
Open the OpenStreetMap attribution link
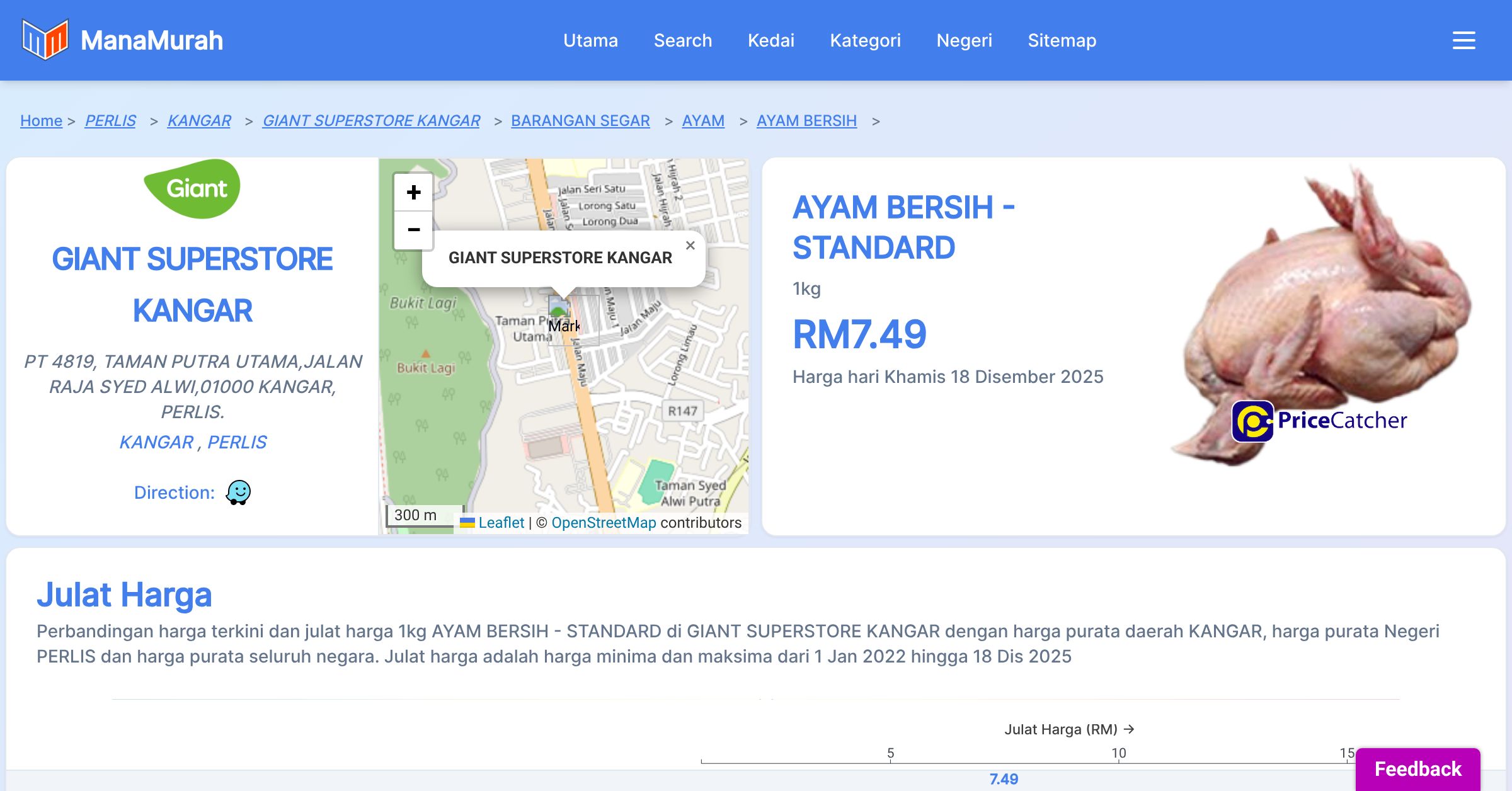[x=604, y=523]
